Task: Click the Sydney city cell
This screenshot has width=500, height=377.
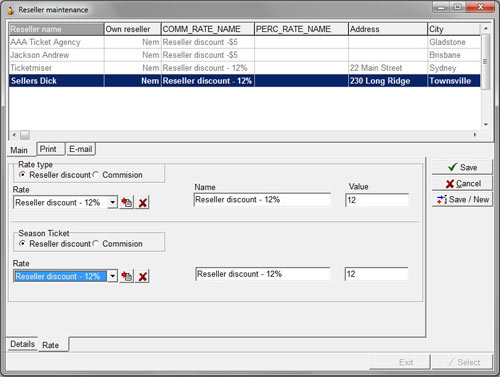Action: pyautogui.click(x=454, y=68)
